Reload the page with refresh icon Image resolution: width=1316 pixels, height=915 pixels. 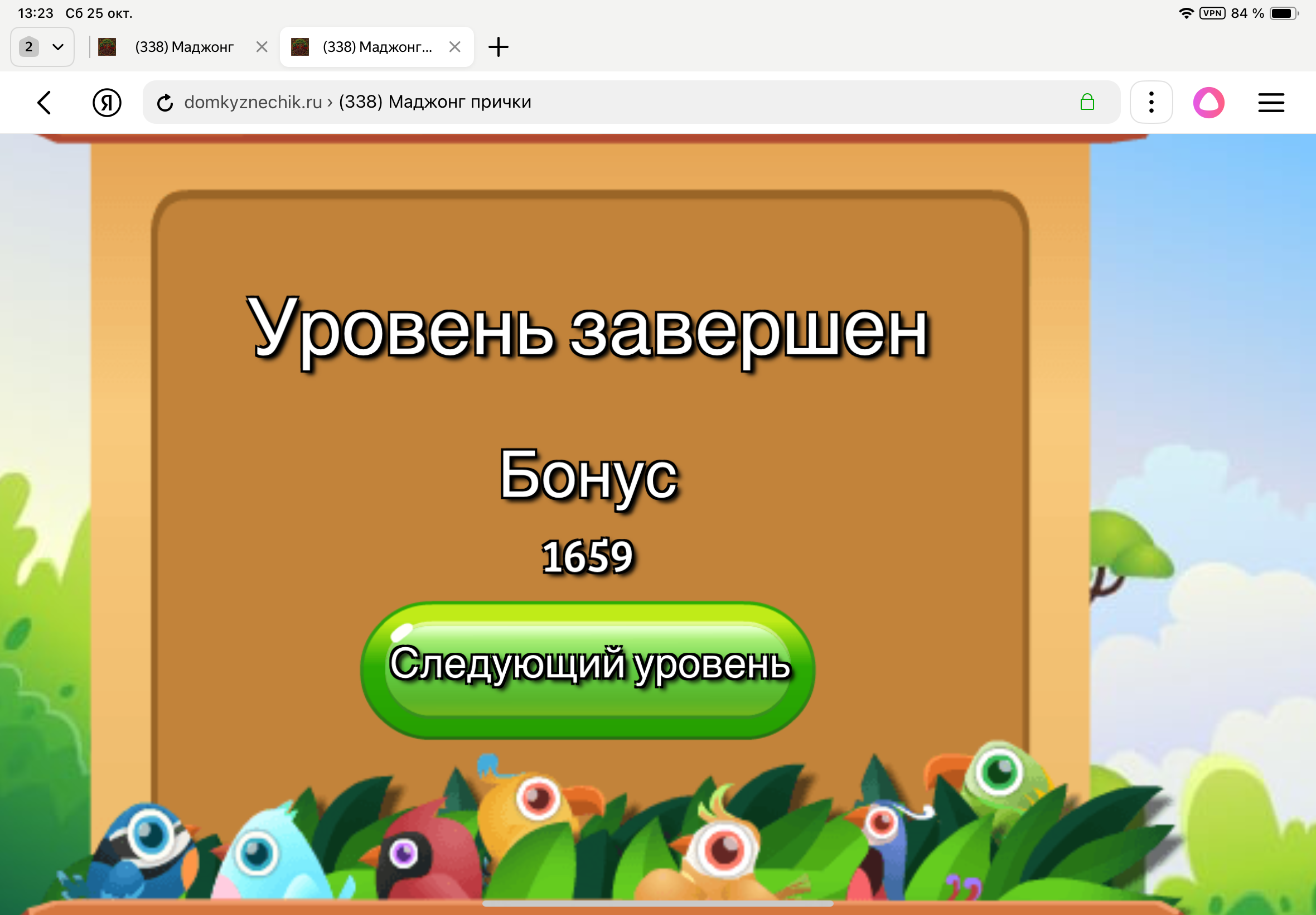[165, 103]
